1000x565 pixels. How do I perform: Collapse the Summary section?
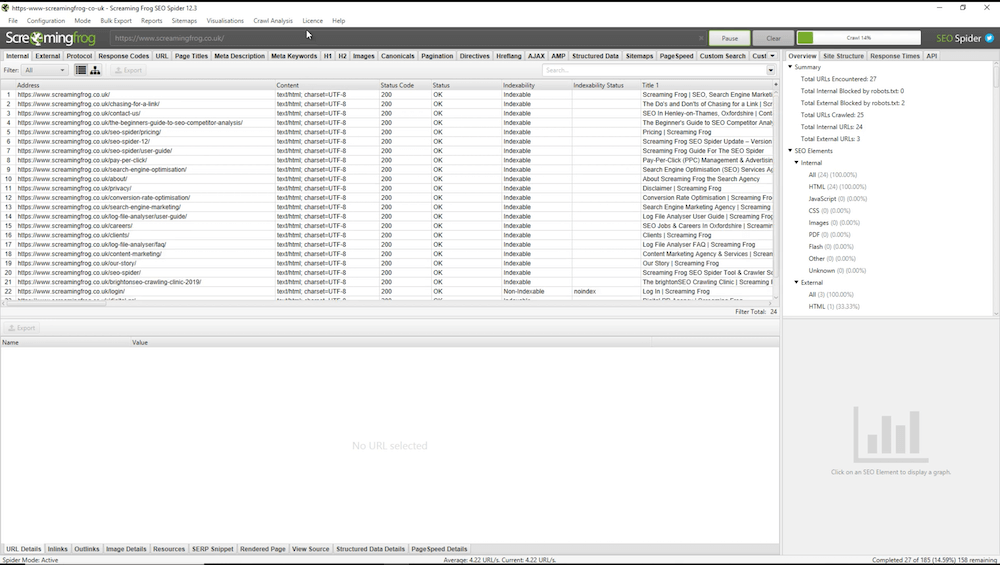click(x=790, y=67)
